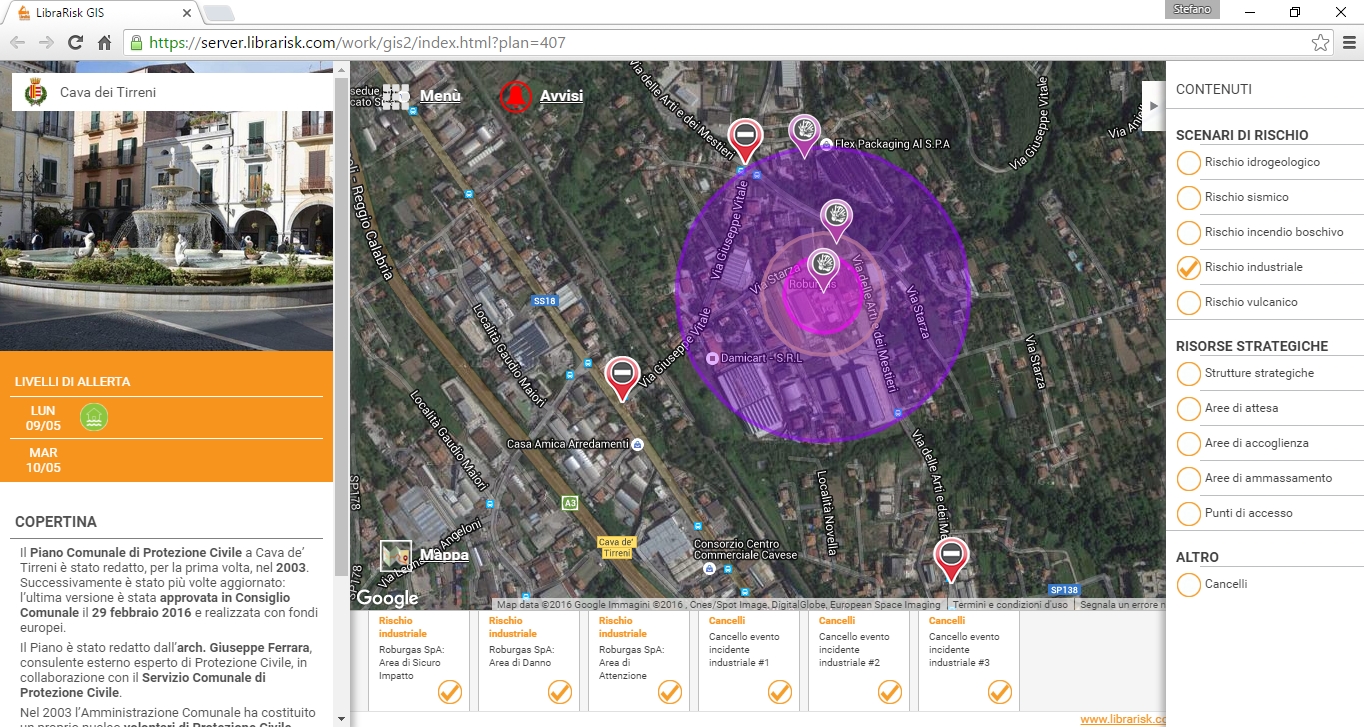Select the LibraRisk GIS browser tab
This screenshot has width=1364, height=727.
103,12
